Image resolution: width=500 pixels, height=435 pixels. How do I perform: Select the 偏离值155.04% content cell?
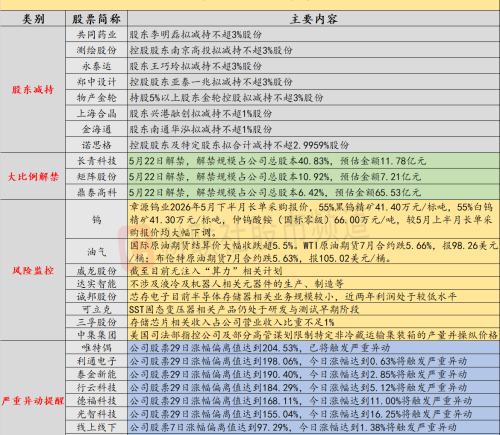(x=314, y=414)
